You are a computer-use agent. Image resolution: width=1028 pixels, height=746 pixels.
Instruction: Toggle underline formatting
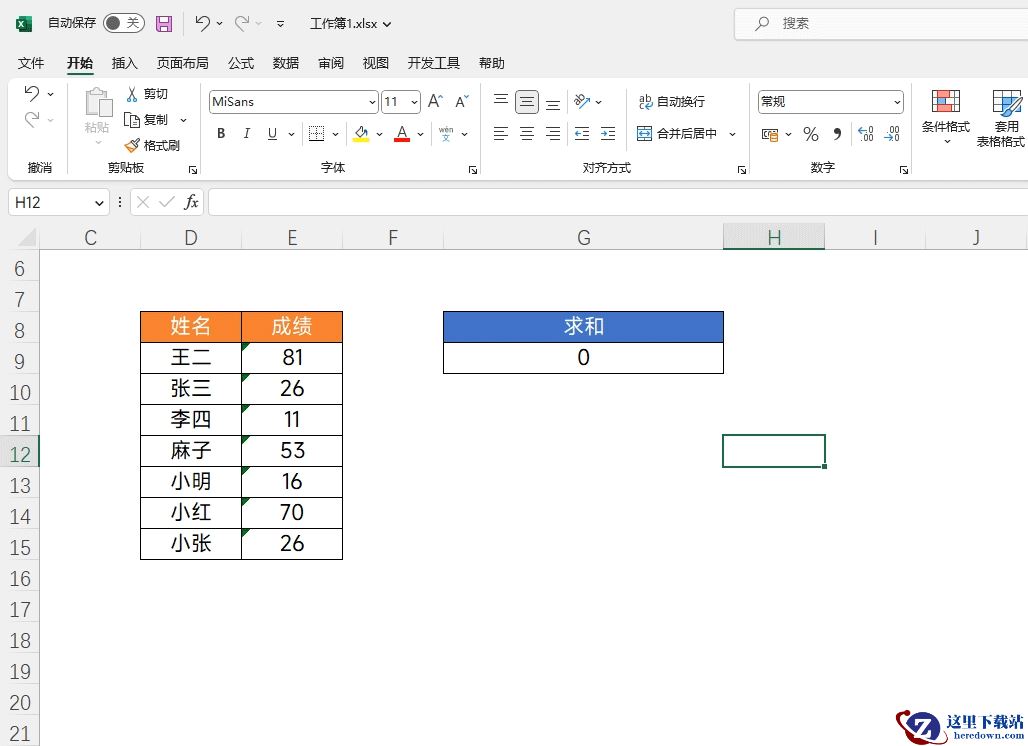click(x=272, y=134)
